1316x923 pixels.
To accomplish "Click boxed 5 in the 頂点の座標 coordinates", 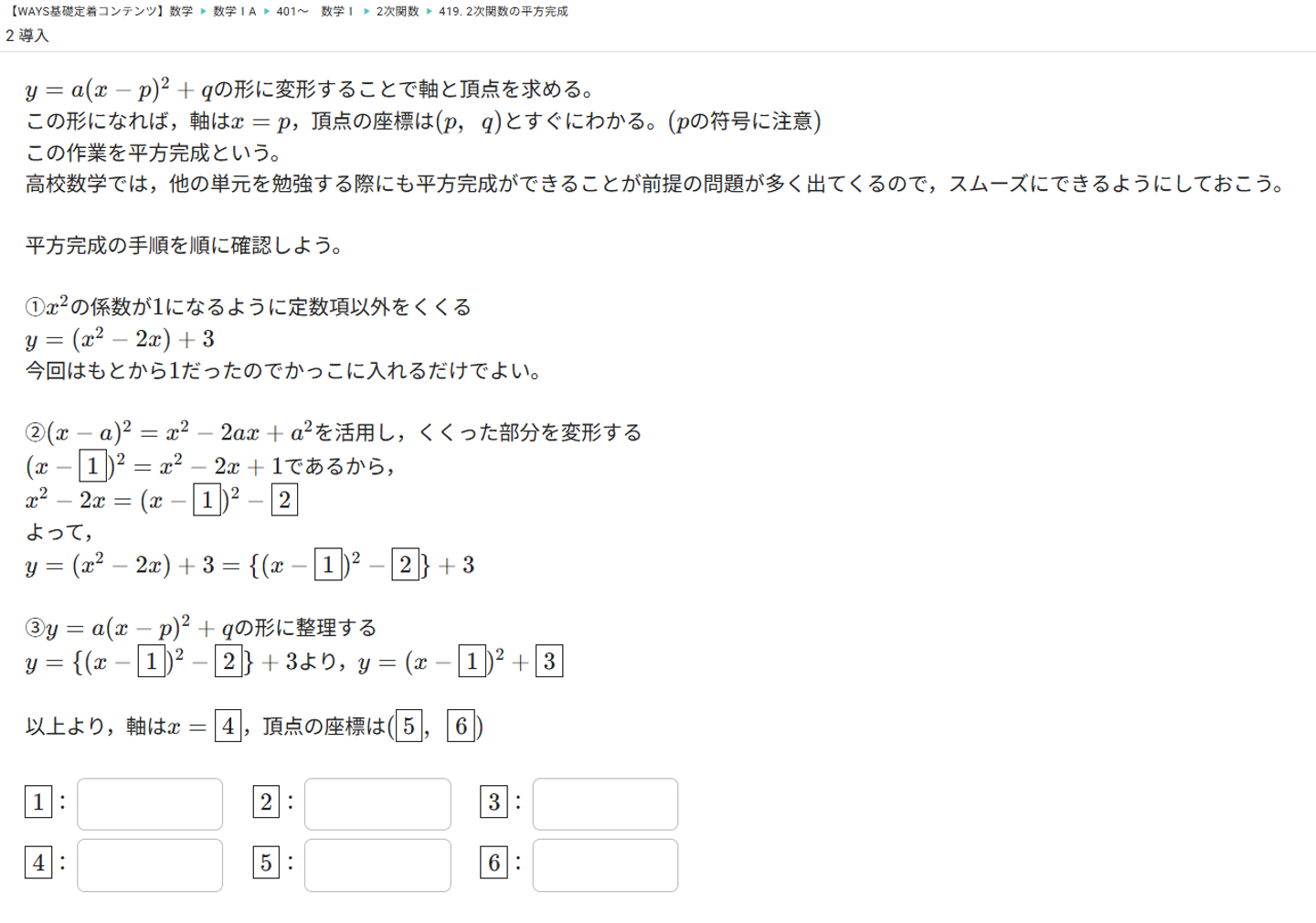I will pyautogui.click(x=409, y=727).
